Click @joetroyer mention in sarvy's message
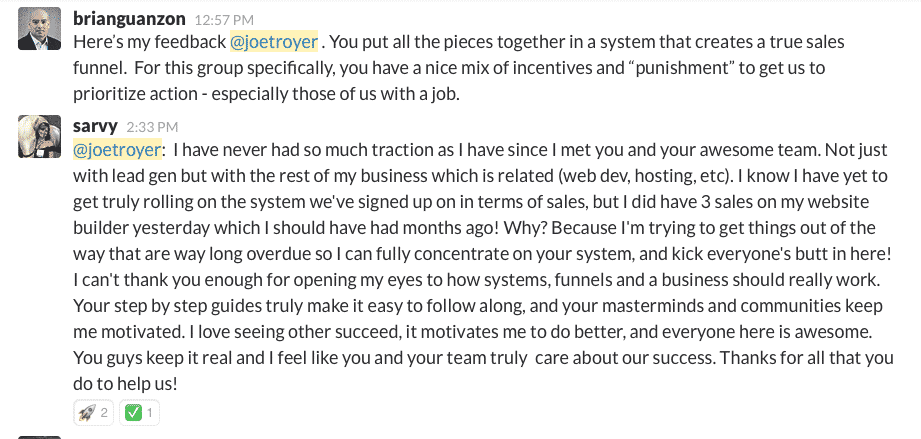921x439 pixels. [117, 150]
